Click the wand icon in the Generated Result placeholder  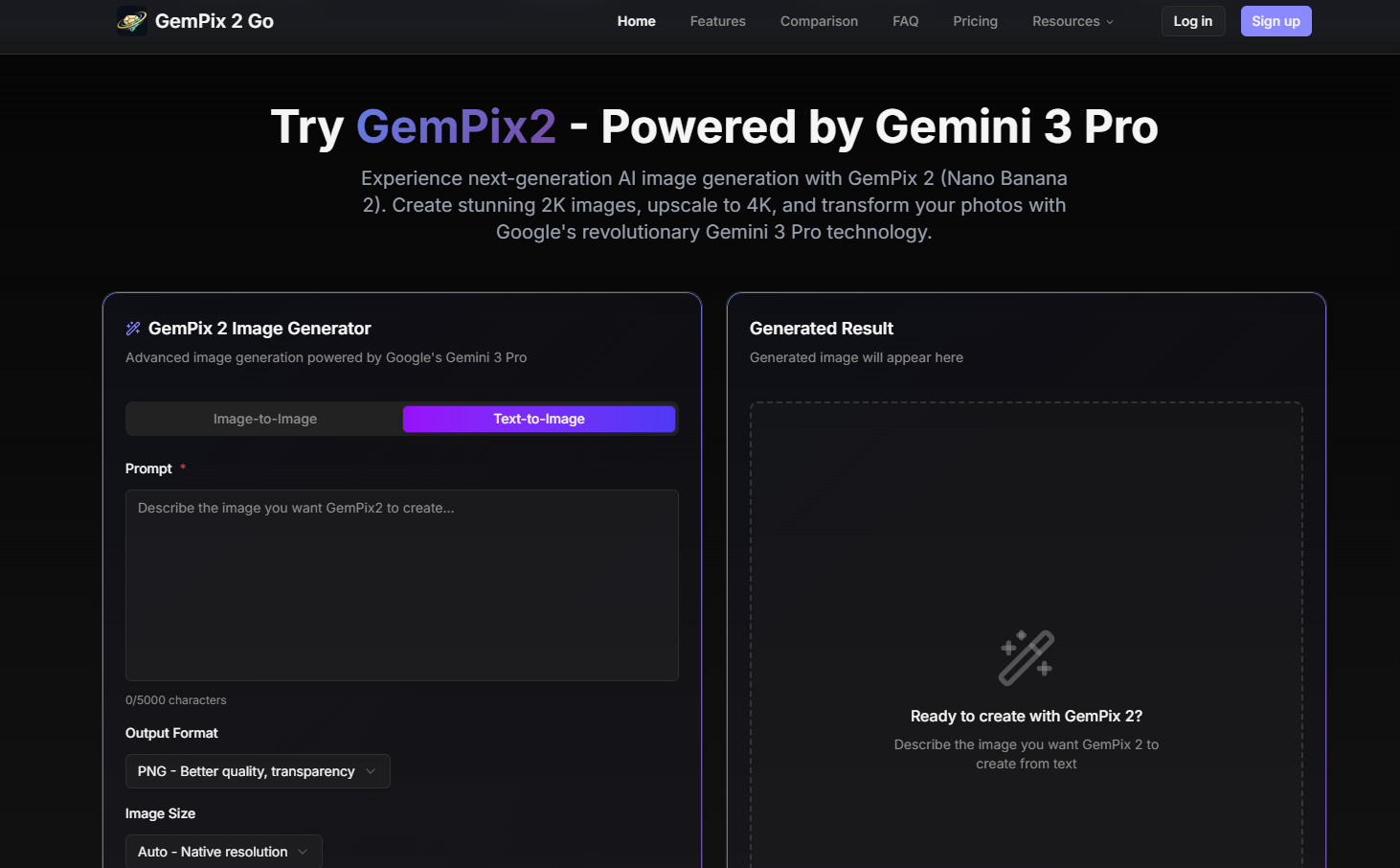tap(1026, 656)
